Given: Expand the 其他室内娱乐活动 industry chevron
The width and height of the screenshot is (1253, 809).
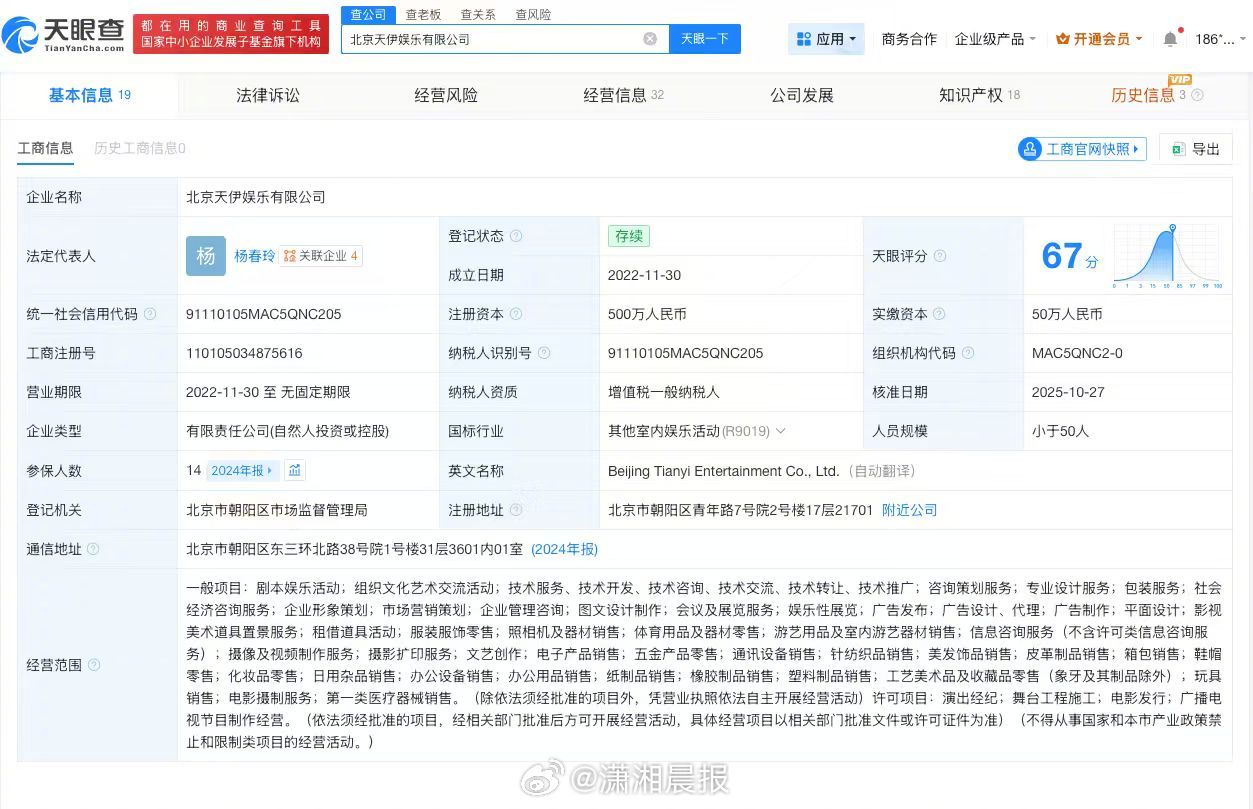Looking at the screenshot, I should click(781, 431).
